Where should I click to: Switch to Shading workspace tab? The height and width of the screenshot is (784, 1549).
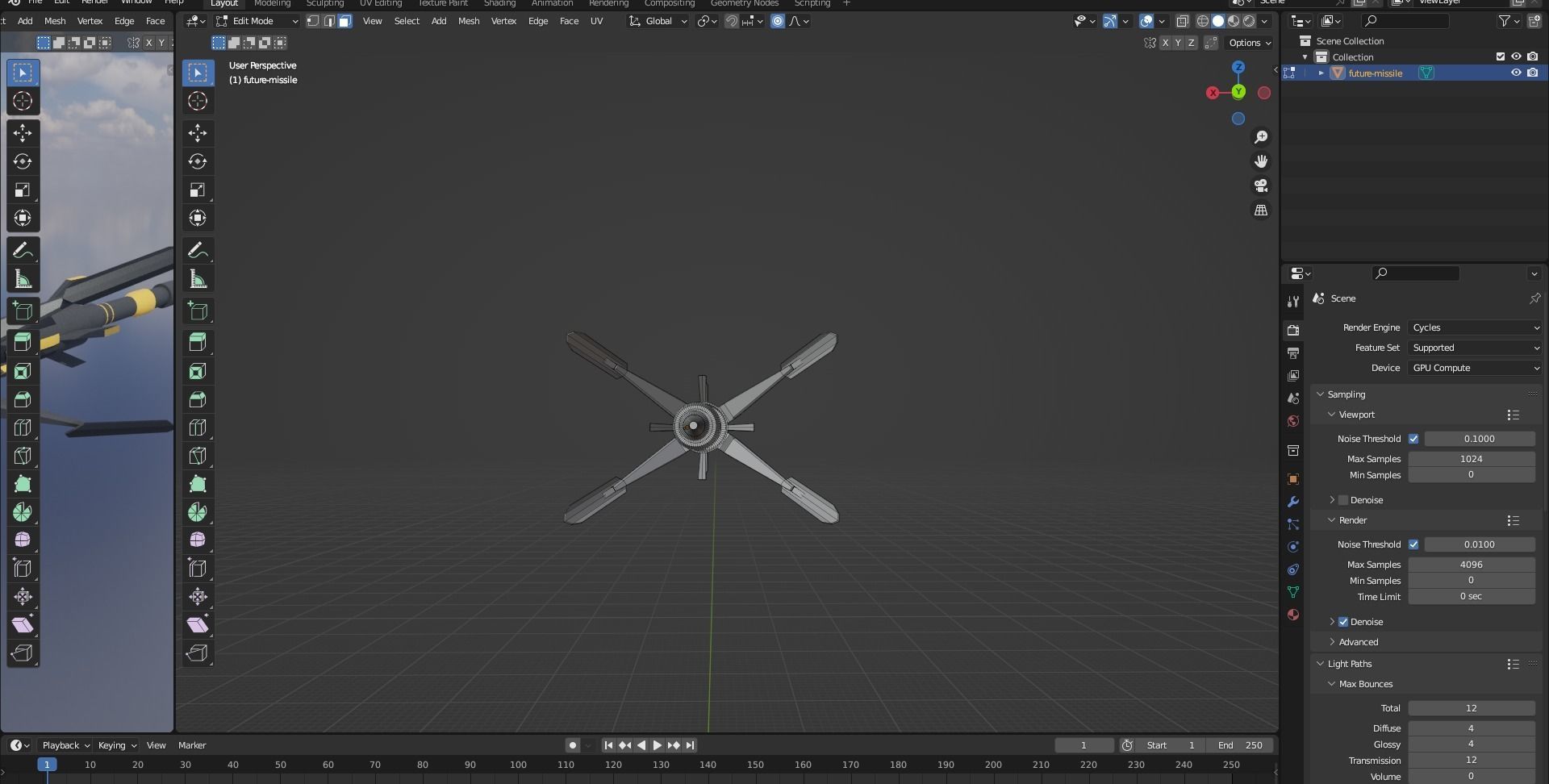pyautogui.click(x=499, y=3)
